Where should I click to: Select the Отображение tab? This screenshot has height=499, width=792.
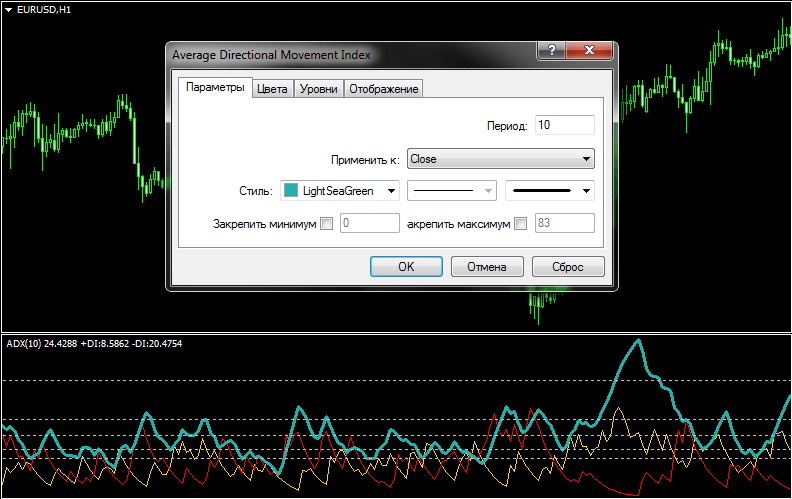coord(383,89)
